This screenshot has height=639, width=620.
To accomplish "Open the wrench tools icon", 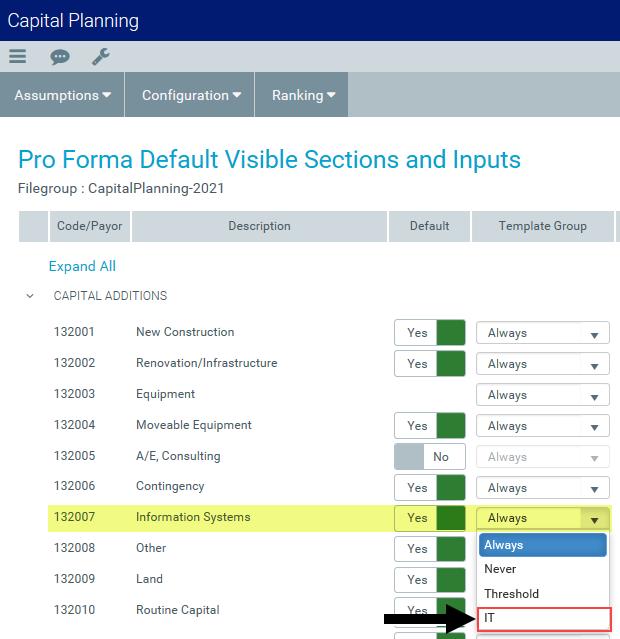I will [101, 57].
